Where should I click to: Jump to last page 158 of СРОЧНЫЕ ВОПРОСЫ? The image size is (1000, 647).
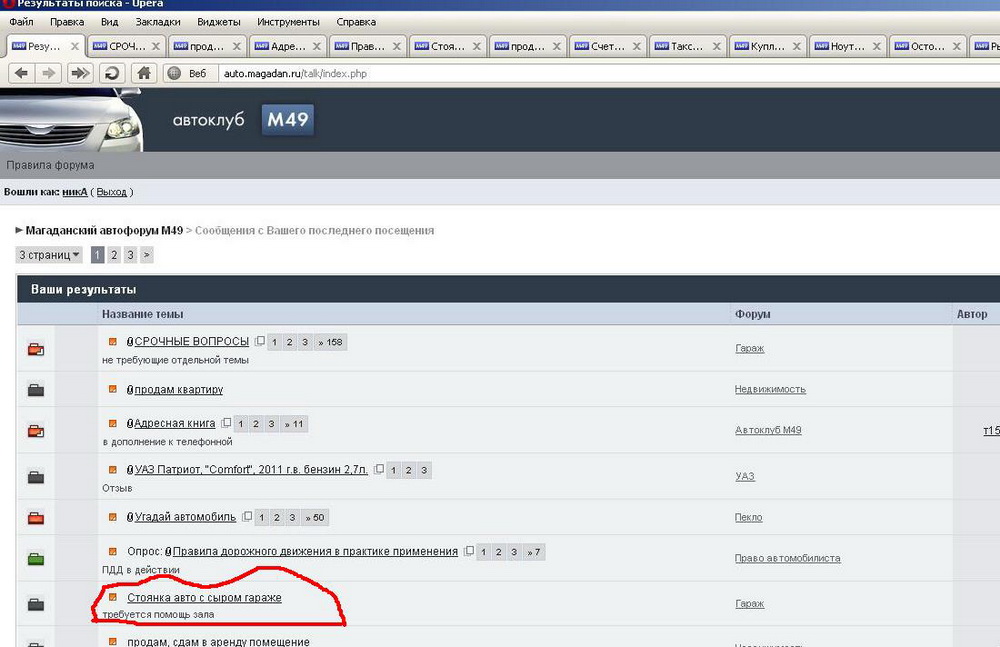click(x=330, y=342)
